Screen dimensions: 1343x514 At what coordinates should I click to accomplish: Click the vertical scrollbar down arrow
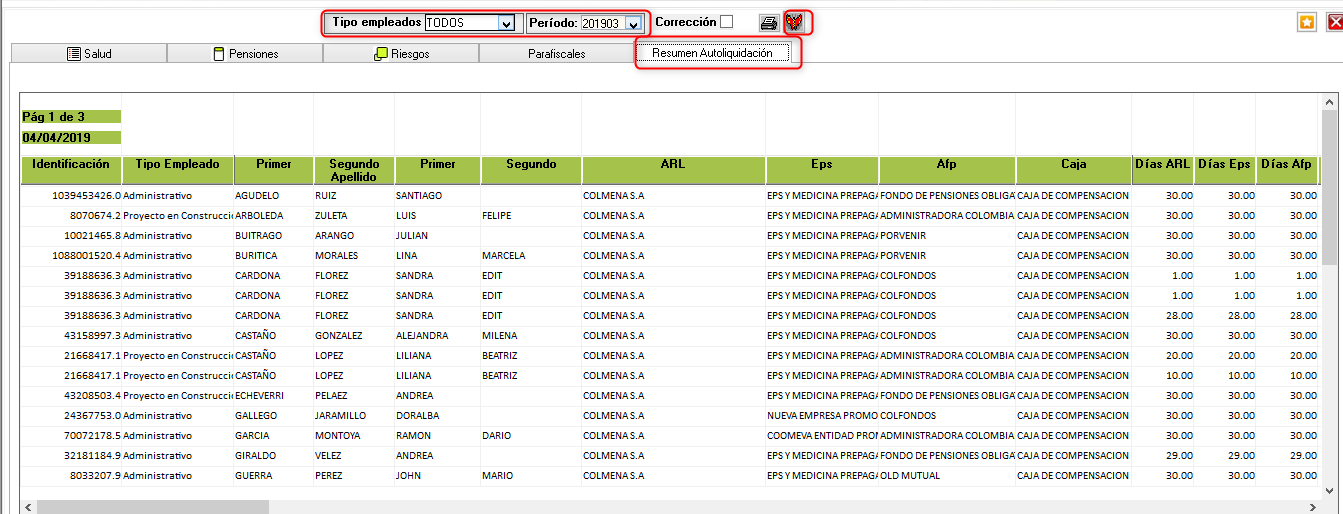[1329, 490]
